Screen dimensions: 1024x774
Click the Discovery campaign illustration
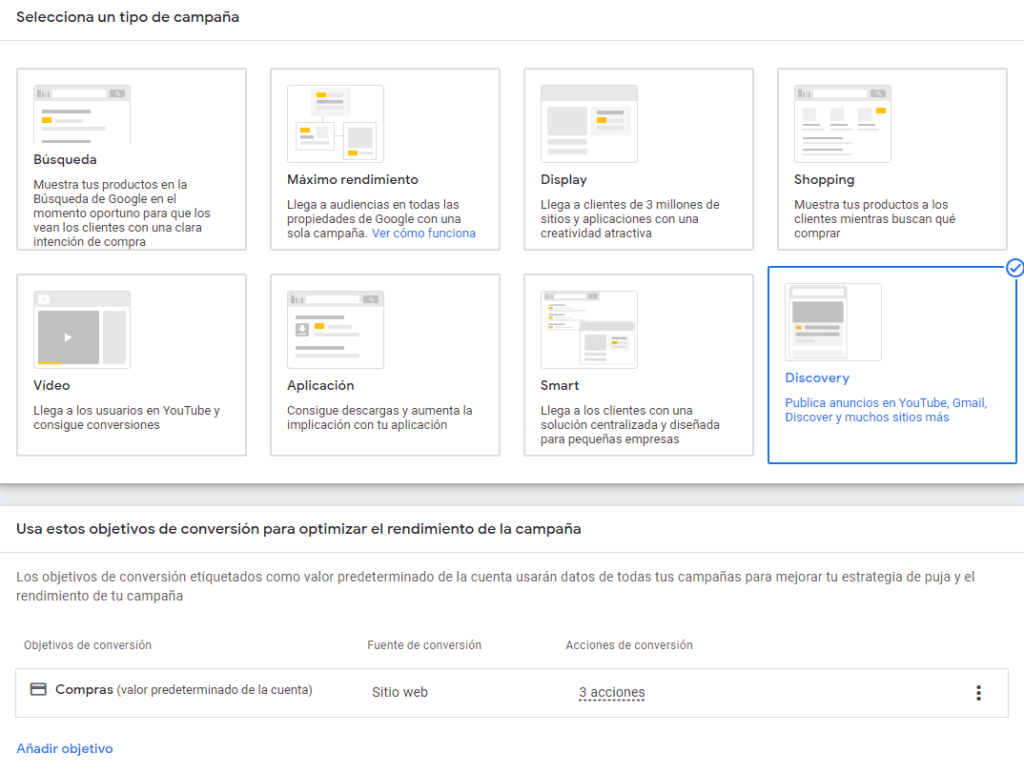coord(833,322)
